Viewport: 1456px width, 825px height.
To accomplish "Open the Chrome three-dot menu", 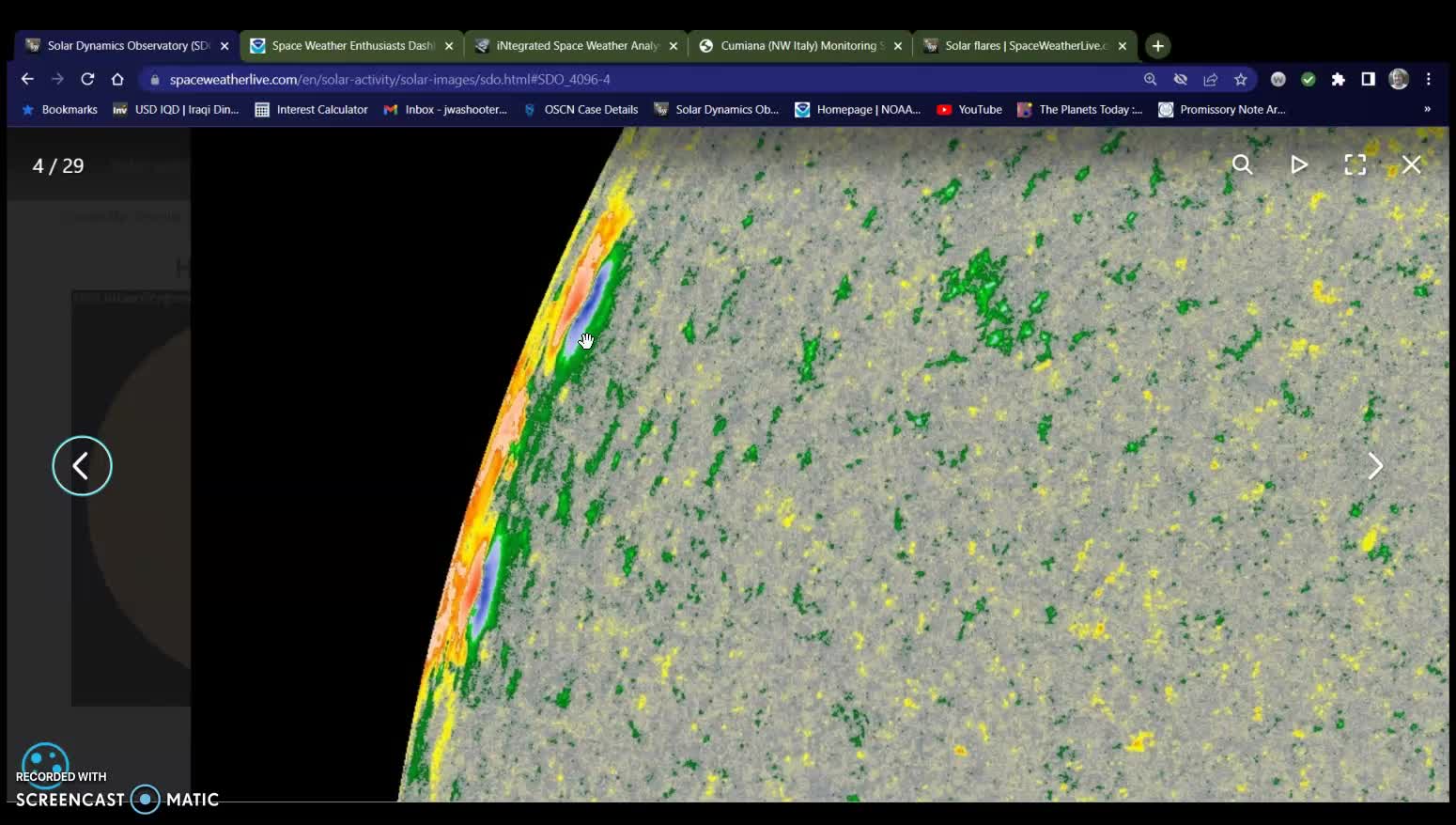I will (1428, 80).
